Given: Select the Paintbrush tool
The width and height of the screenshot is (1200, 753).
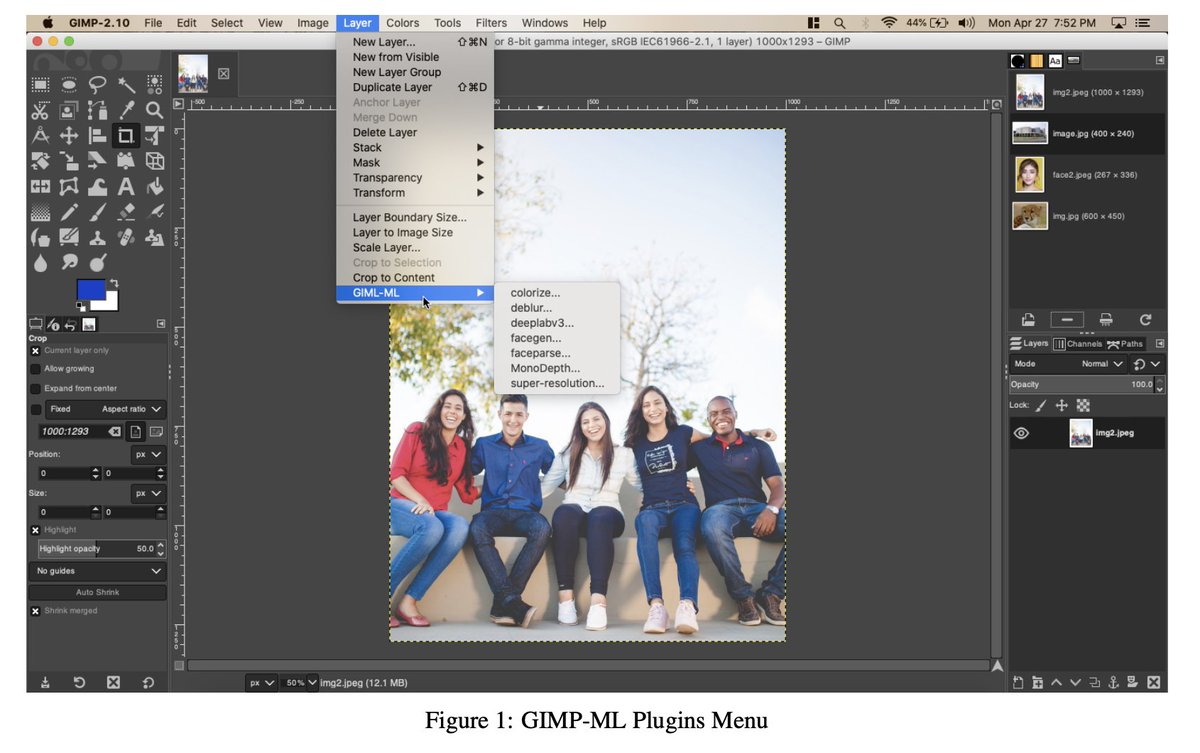Looking at the screenshot, I should [x=97, y=212].
